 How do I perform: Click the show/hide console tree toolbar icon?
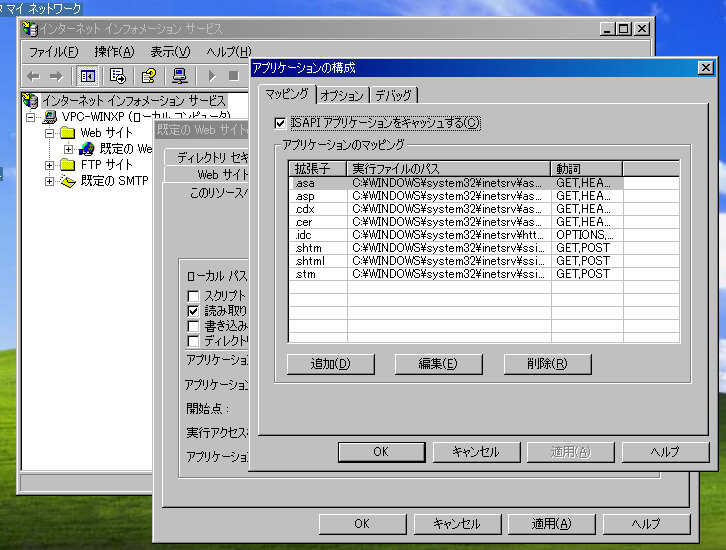click(x=88, y=76)
